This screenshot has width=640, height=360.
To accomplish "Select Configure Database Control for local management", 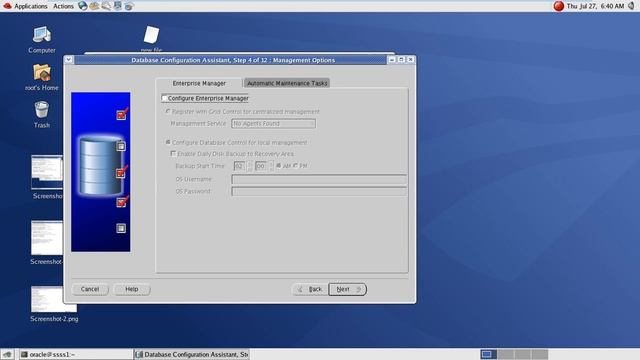I will coord(168,142).
